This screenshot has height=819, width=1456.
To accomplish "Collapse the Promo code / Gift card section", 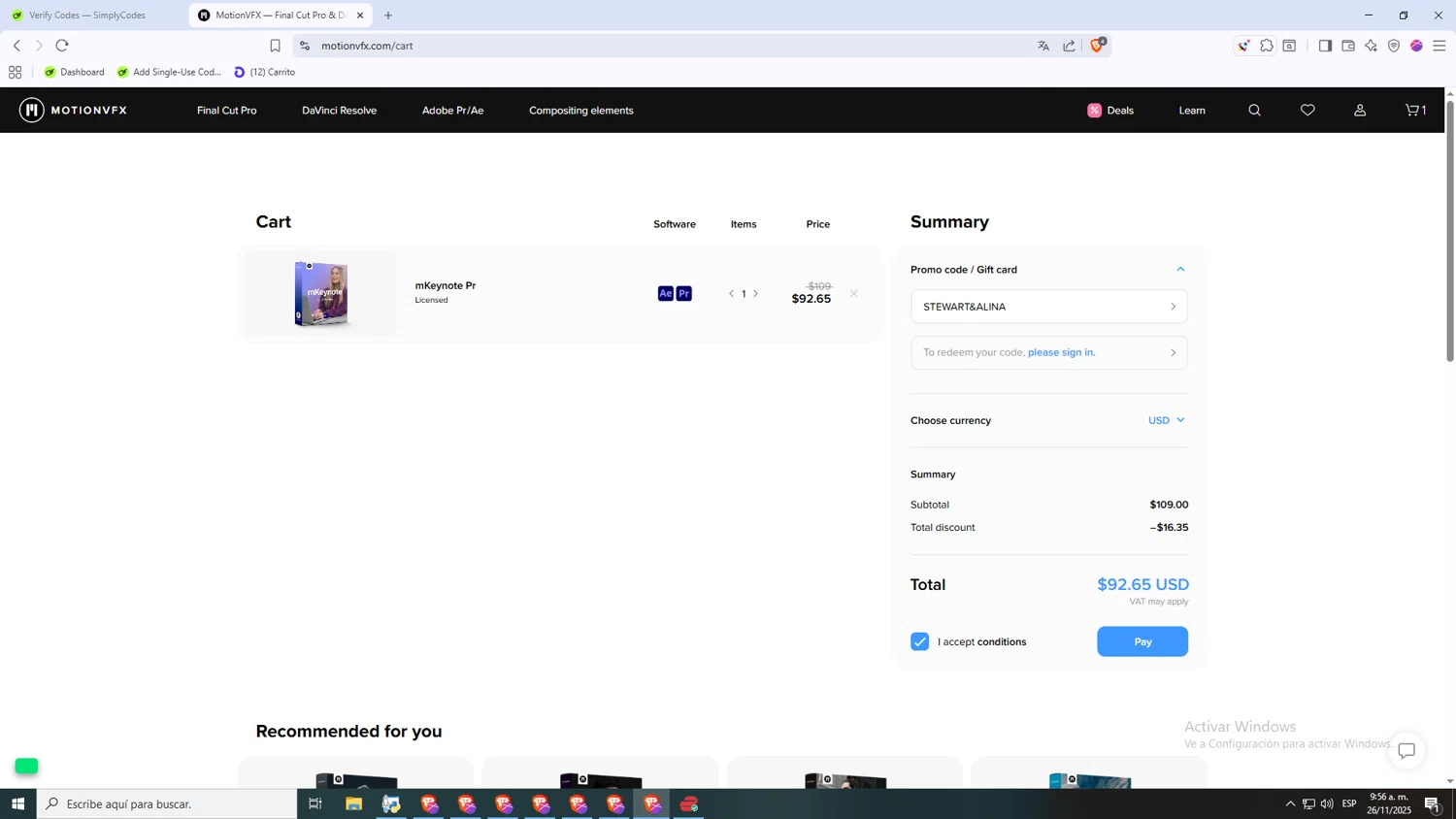I will coord(1180,270).
